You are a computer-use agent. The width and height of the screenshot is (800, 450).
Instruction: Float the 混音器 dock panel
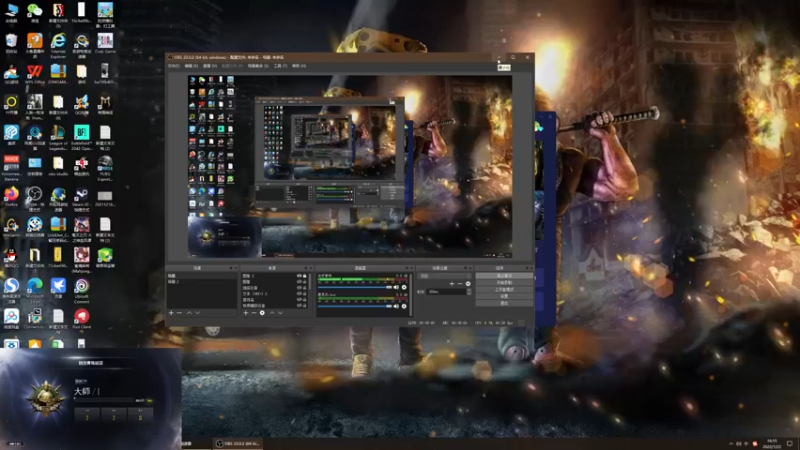pyautogui.click(x=407, y=268)
